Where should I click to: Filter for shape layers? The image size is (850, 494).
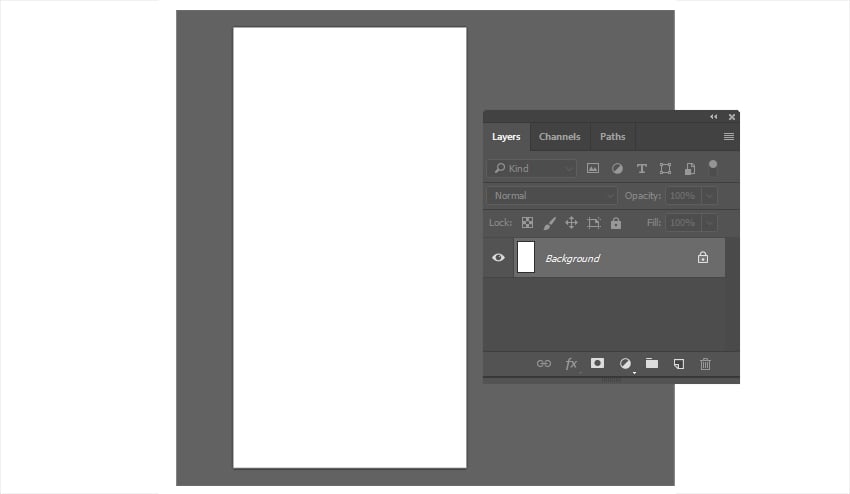click(665, 169)
